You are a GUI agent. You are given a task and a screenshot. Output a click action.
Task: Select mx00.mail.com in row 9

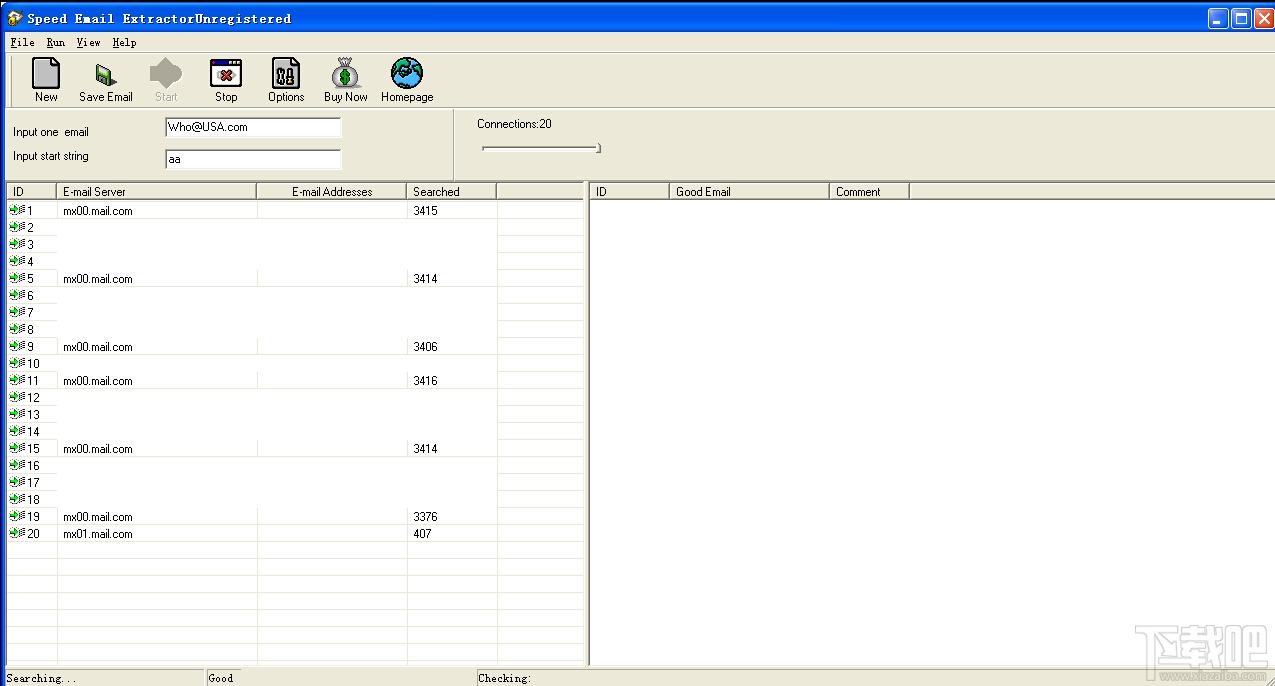coord(98,347)
